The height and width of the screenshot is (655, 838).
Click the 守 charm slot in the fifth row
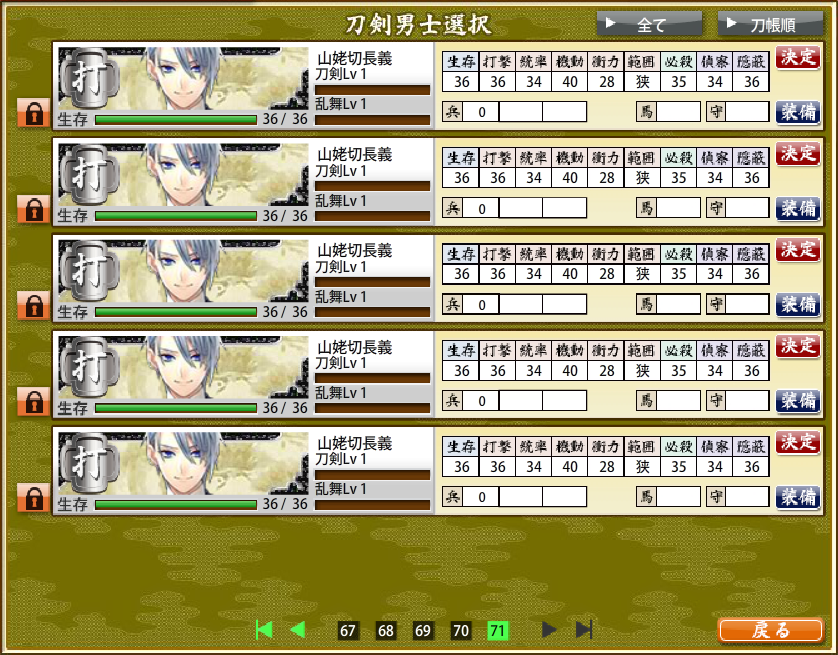pyautogui.click(x=738, y=497)
